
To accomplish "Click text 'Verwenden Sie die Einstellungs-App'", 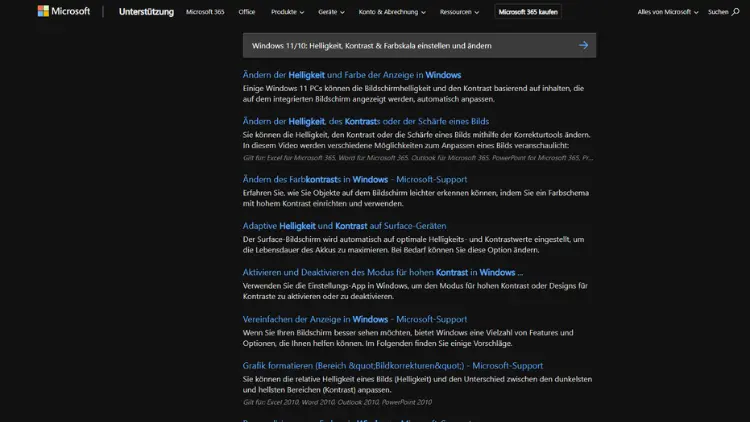I will point(308,286).
